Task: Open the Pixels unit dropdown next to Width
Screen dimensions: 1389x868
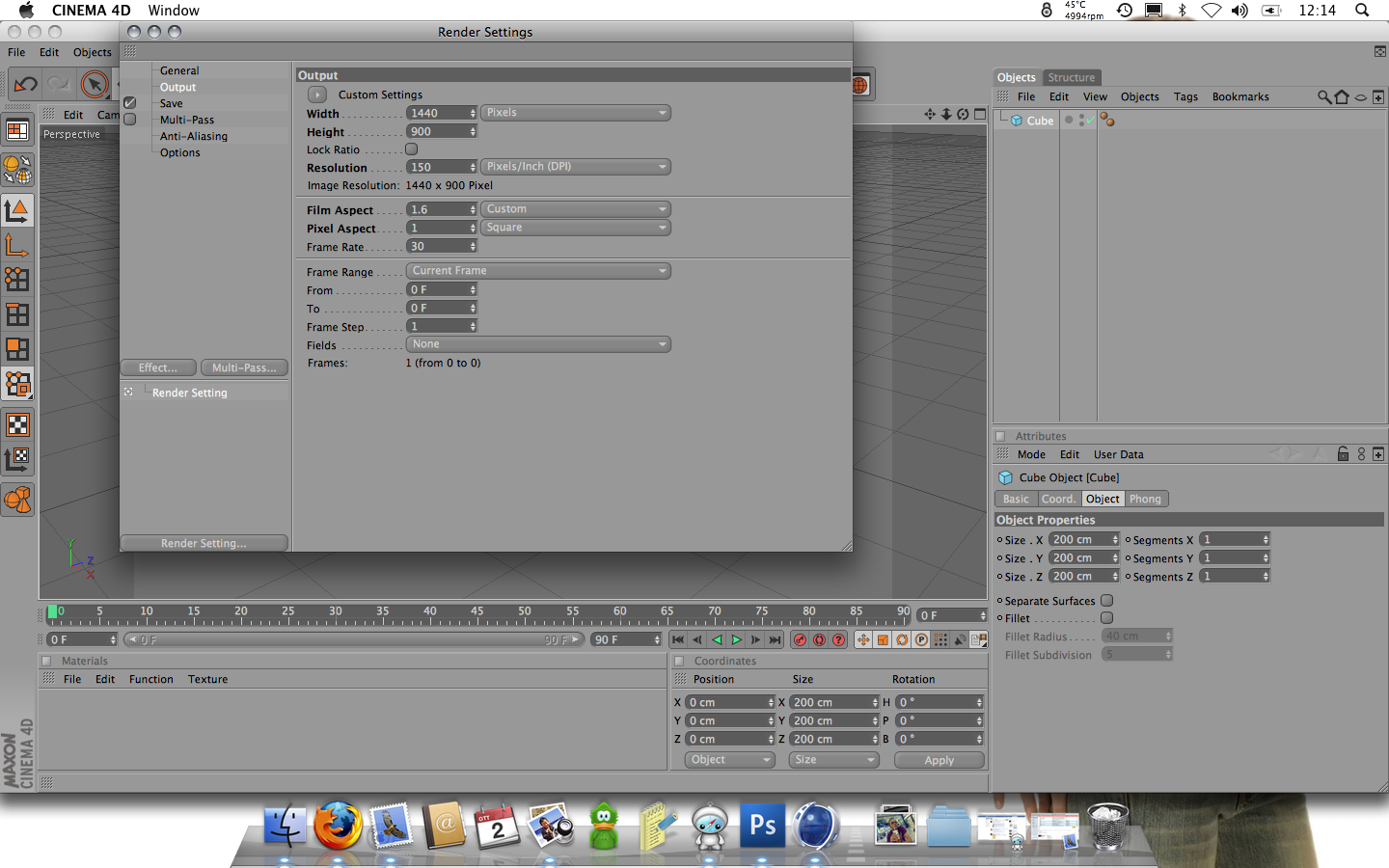Action: [x=576, y=113]
